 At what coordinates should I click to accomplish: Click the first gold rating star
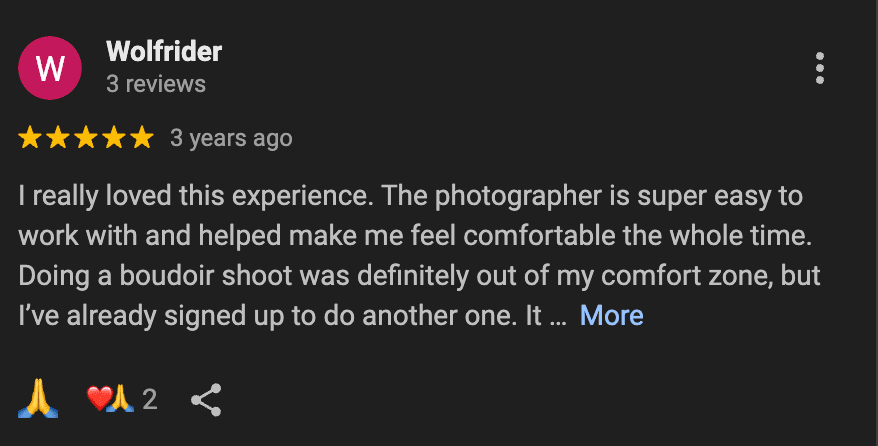pyautogui.click(x=30, y=138)
